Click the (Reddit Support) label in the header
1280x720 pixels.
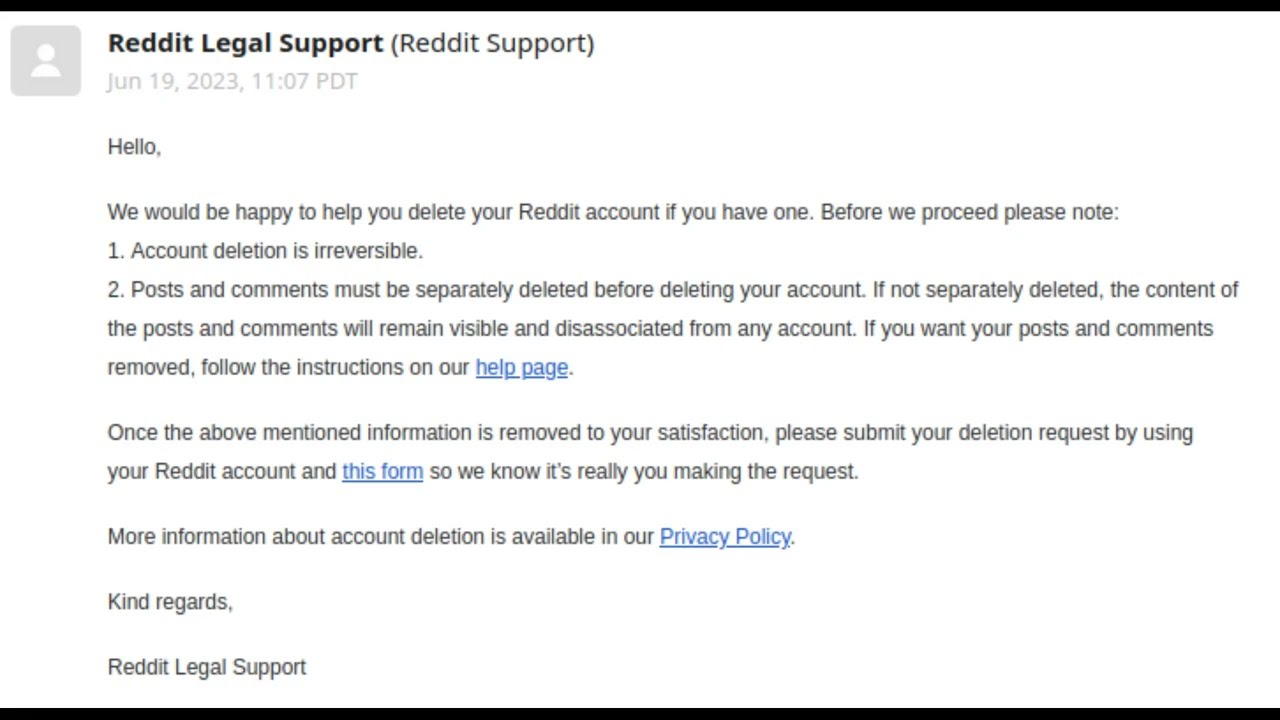click(x=492, y=43)
